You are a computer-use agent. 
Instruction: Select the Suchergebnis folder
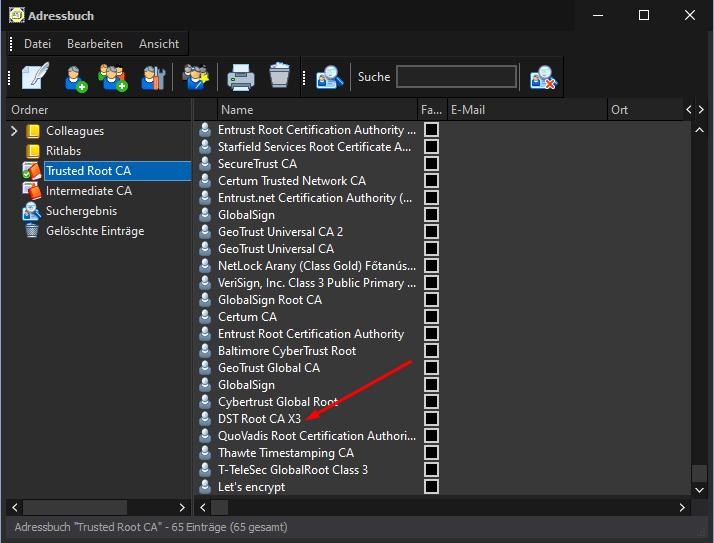82,211
